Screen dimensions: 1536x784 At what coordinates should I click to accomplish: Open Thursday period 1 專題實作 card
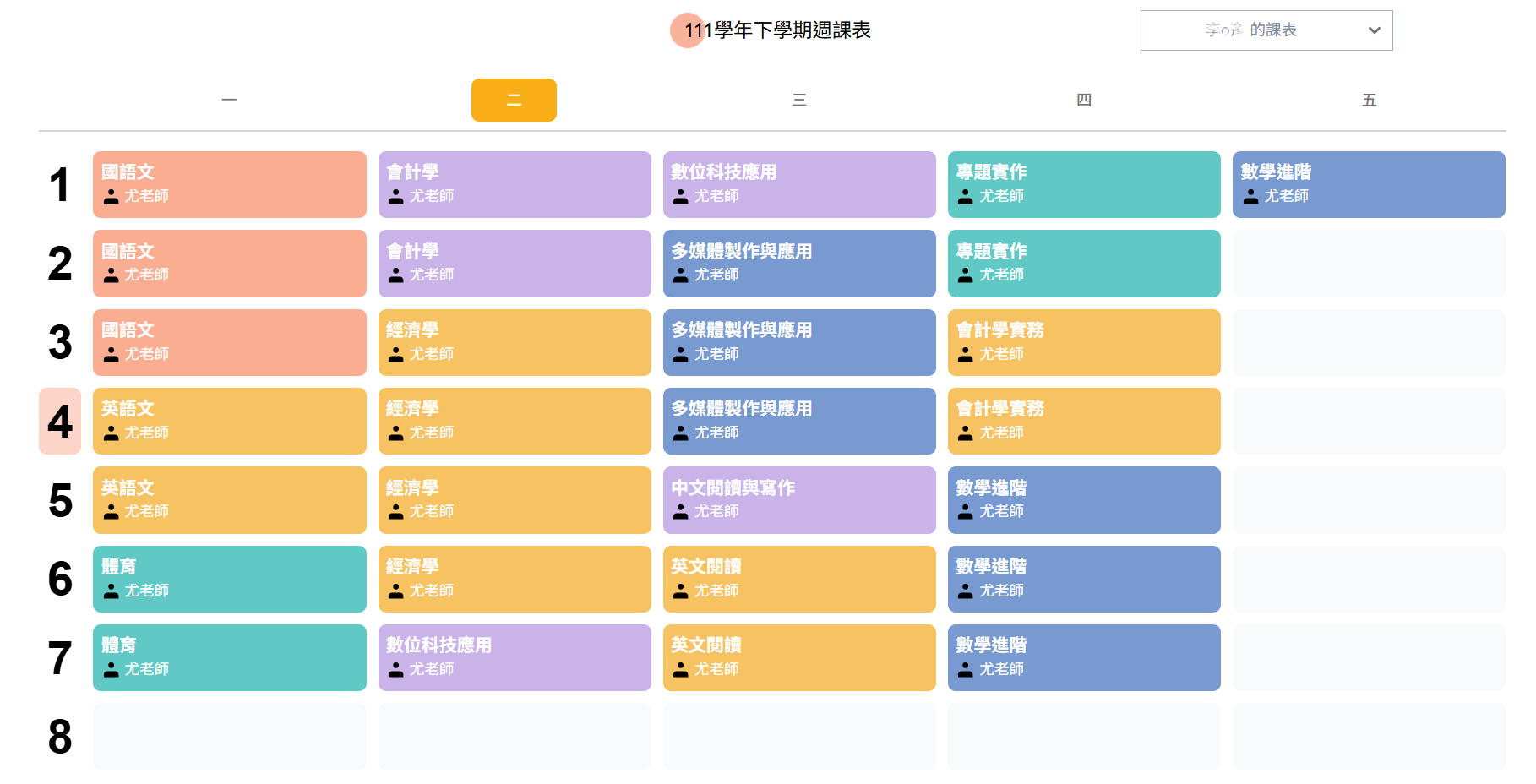(1084, 185)
